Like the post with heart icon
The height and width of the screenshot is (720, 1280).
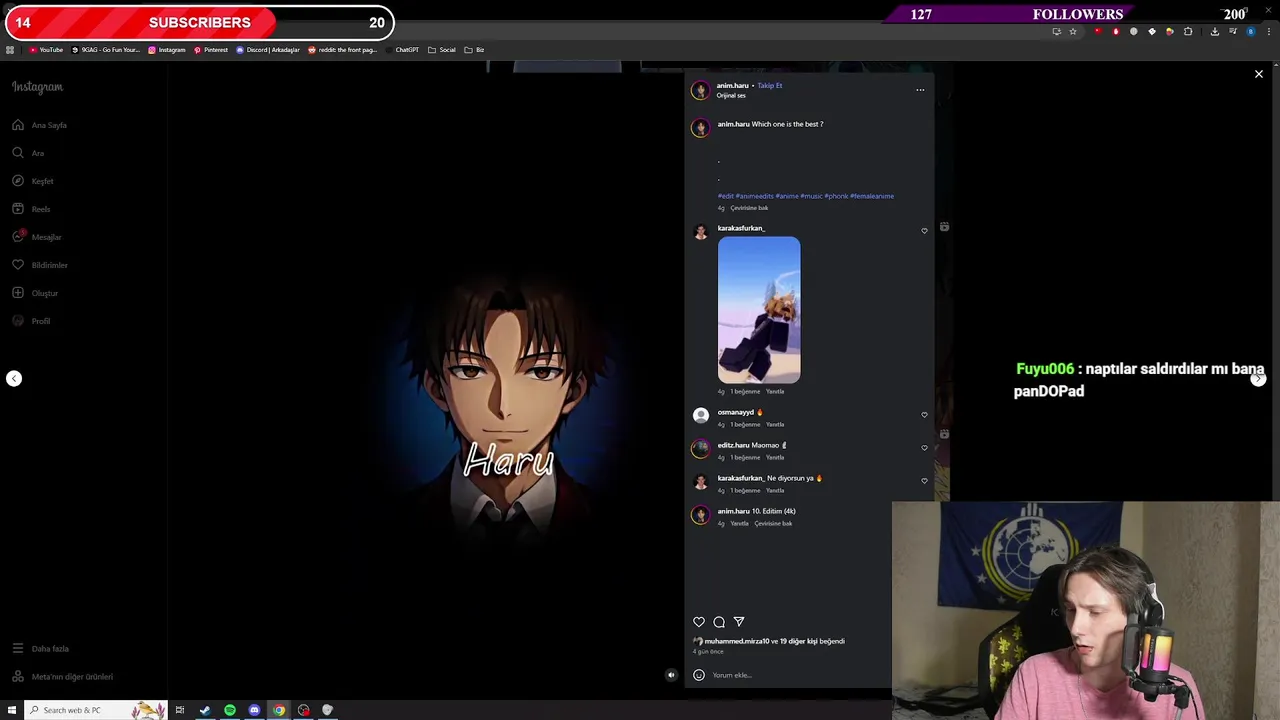point(699,622)
